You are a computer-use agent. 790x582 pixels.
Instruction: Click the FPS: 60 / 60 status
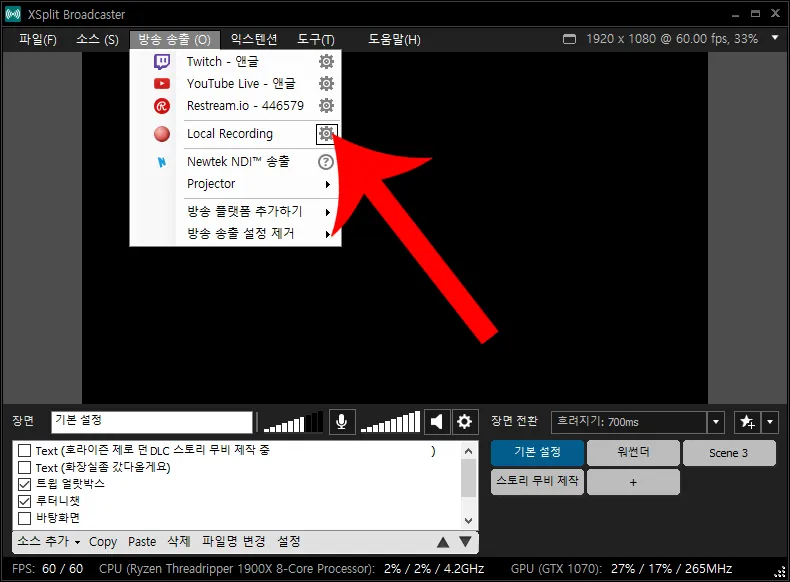pyautogui.click(x=47, y=569)
